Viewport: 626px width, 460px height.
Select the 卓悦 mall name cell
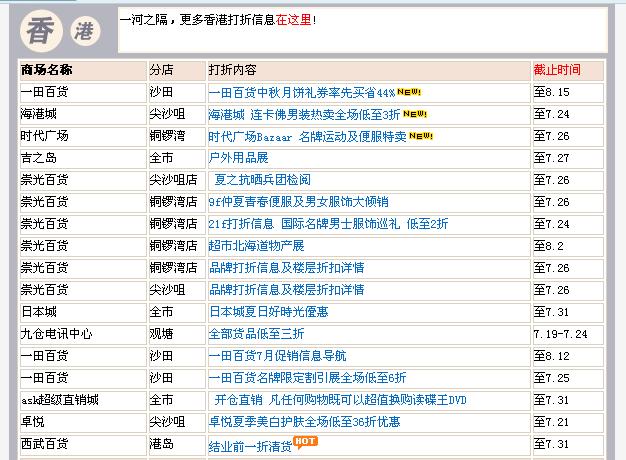[83, 422]
